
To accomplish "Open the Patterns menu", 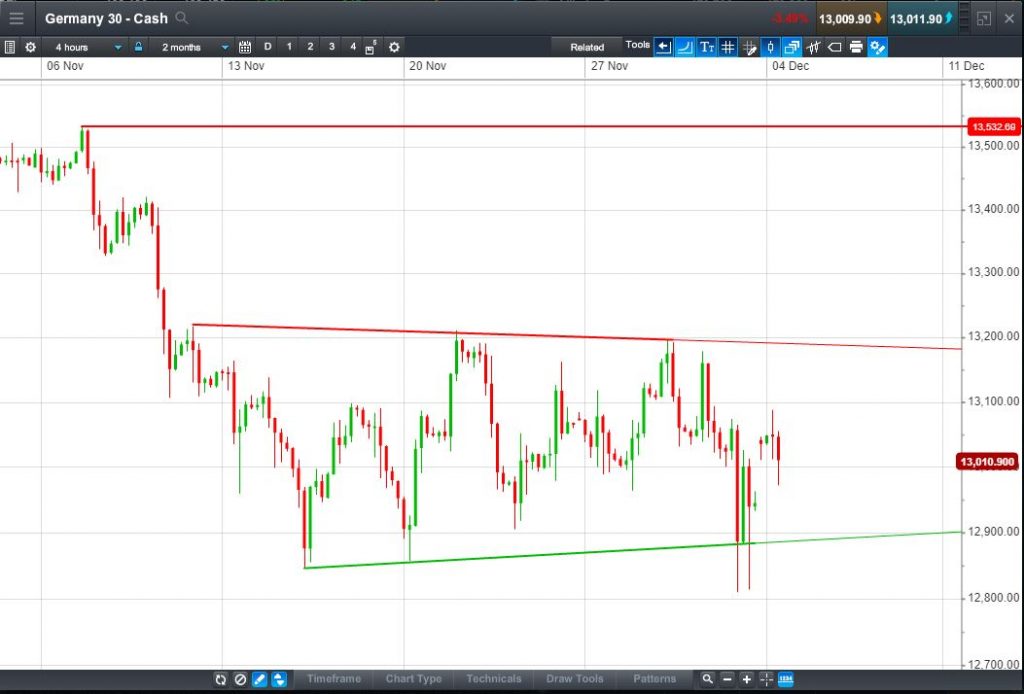I will [x=654, y=679].
